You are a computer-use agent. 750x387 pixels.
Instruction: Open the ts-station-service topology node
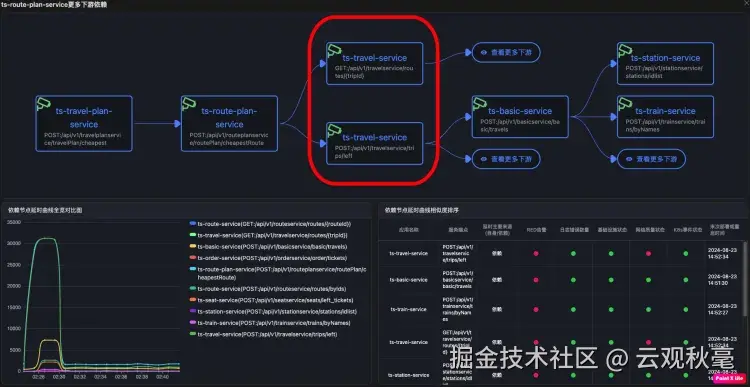click(x=665, y=64)
